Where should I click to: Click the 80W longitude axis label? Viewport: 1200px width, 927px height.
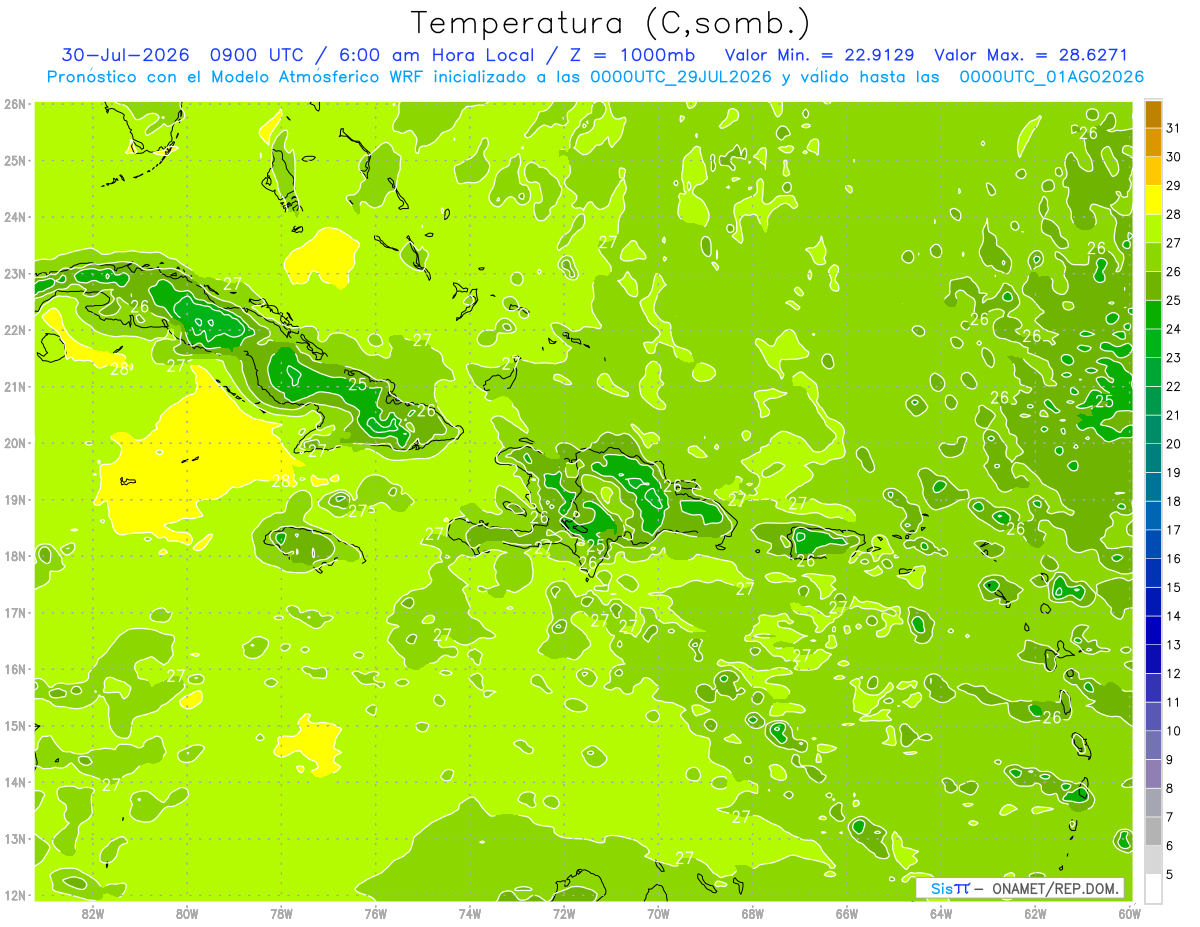click(x=187, y=914)
